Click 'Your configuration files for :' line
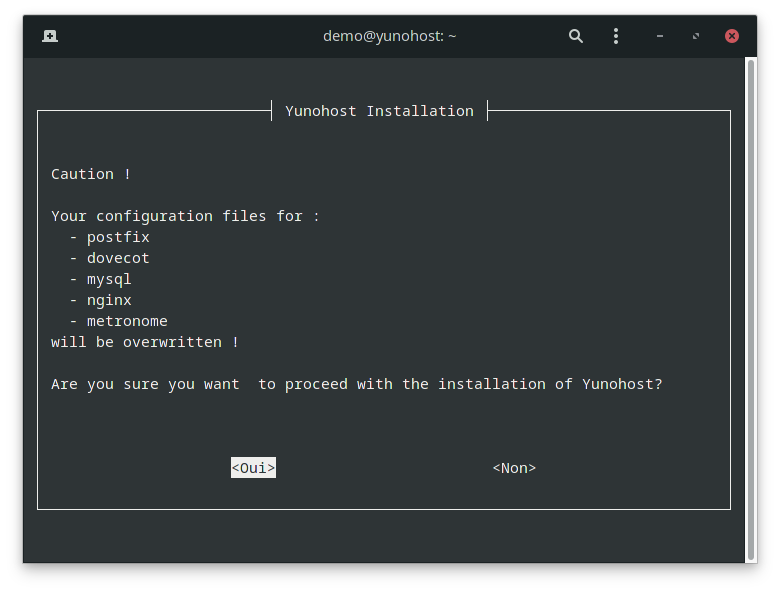 tap(185, 216)
